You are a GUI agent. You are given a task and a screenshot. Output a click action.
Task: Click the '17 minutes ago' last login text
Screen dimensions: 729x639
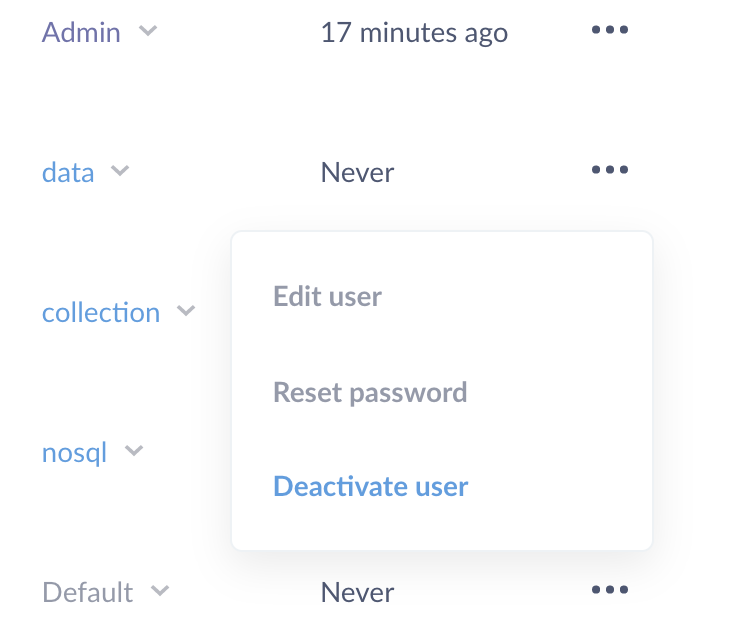pos(414,32)
